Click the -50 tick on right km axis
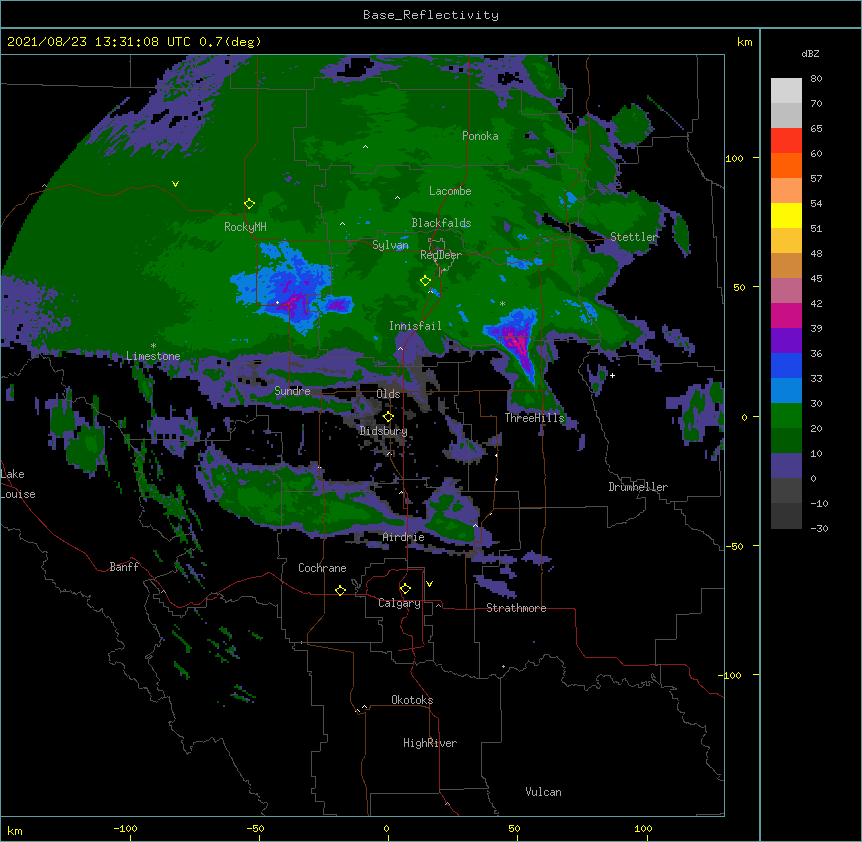 [x=733, y=546]
